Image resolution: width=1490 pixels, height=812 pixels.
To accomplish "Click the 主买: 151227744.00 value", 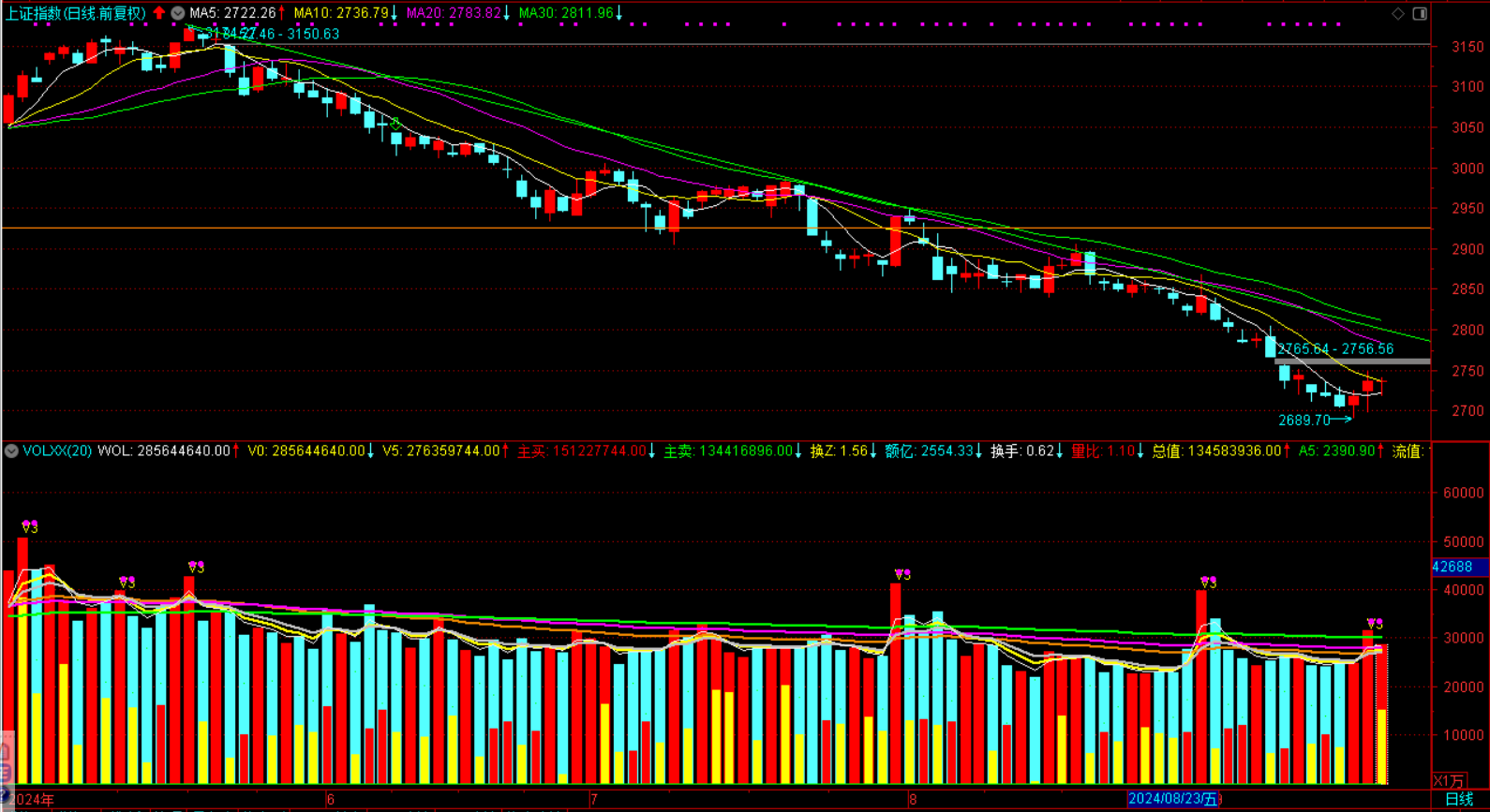I will [581, 451].
